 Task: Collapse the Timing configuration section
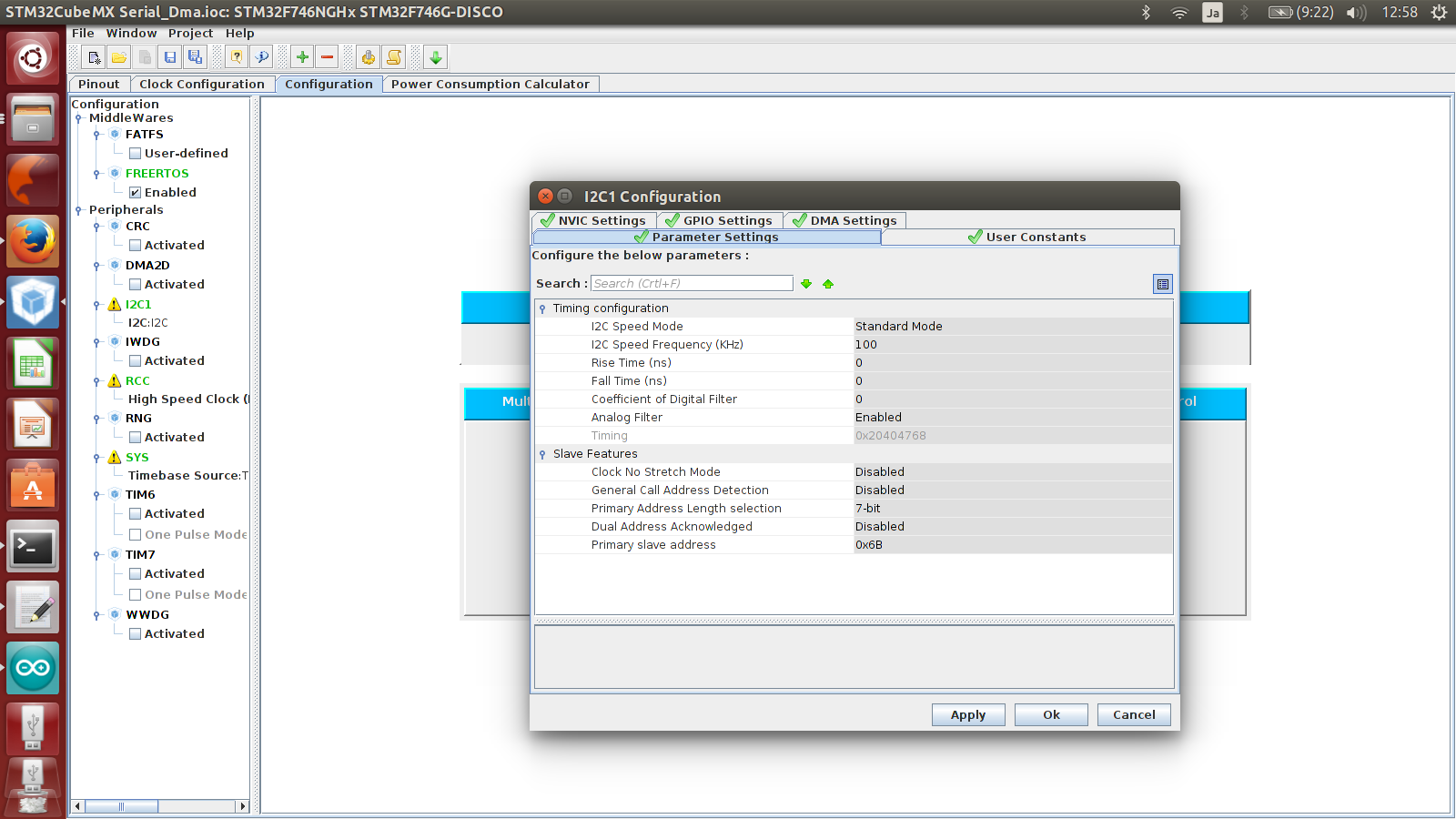tap(543, 308)
